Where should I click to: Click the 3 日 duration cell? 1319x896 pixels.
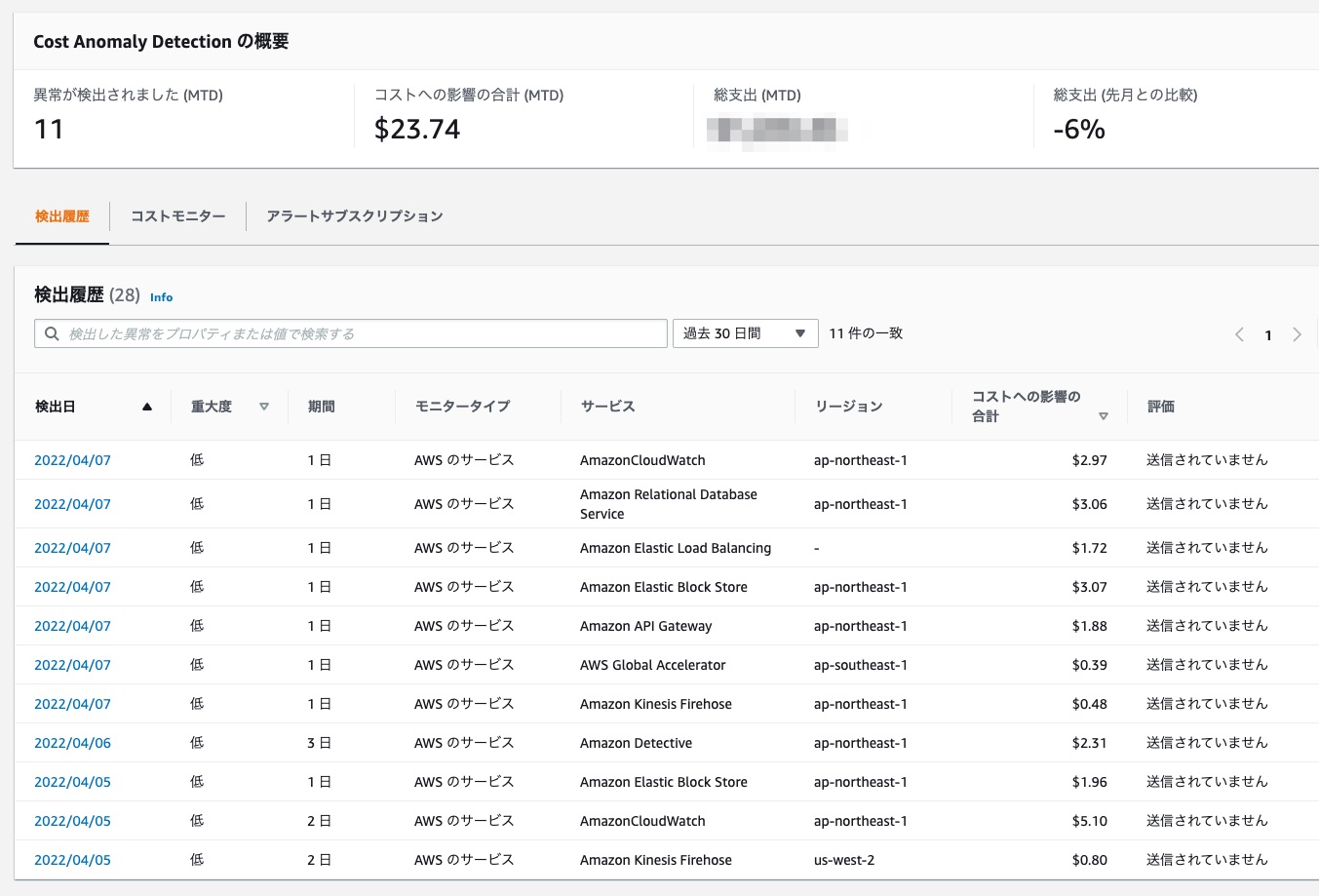coord(319,743)
